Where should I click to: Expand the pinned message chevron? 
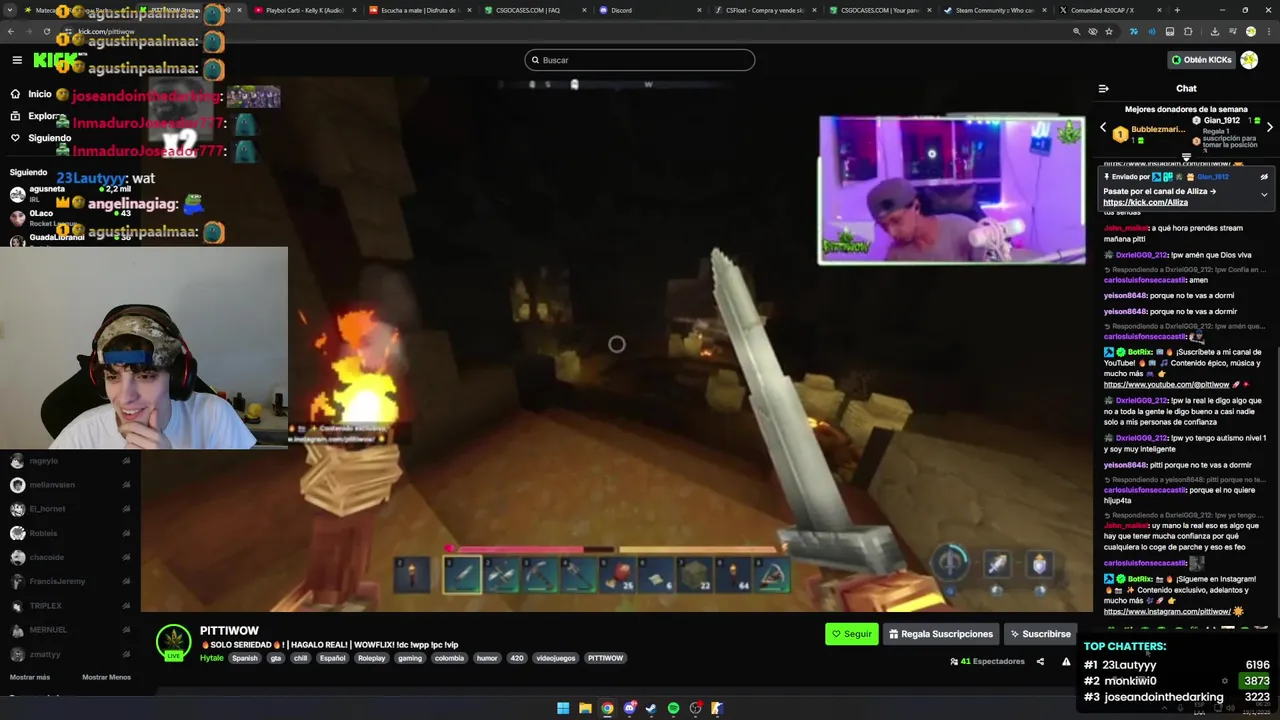pos(1264,194)
